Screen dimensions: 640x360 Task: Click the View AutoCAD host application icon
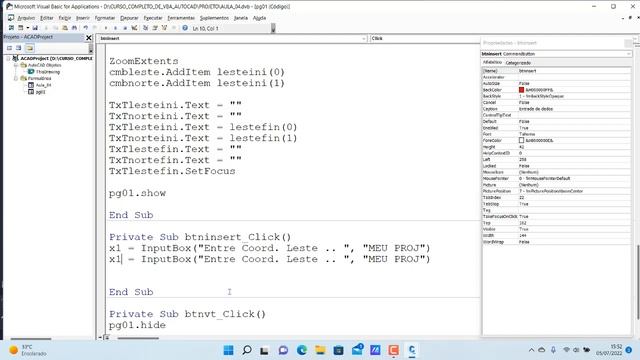(x=11, y=28)
